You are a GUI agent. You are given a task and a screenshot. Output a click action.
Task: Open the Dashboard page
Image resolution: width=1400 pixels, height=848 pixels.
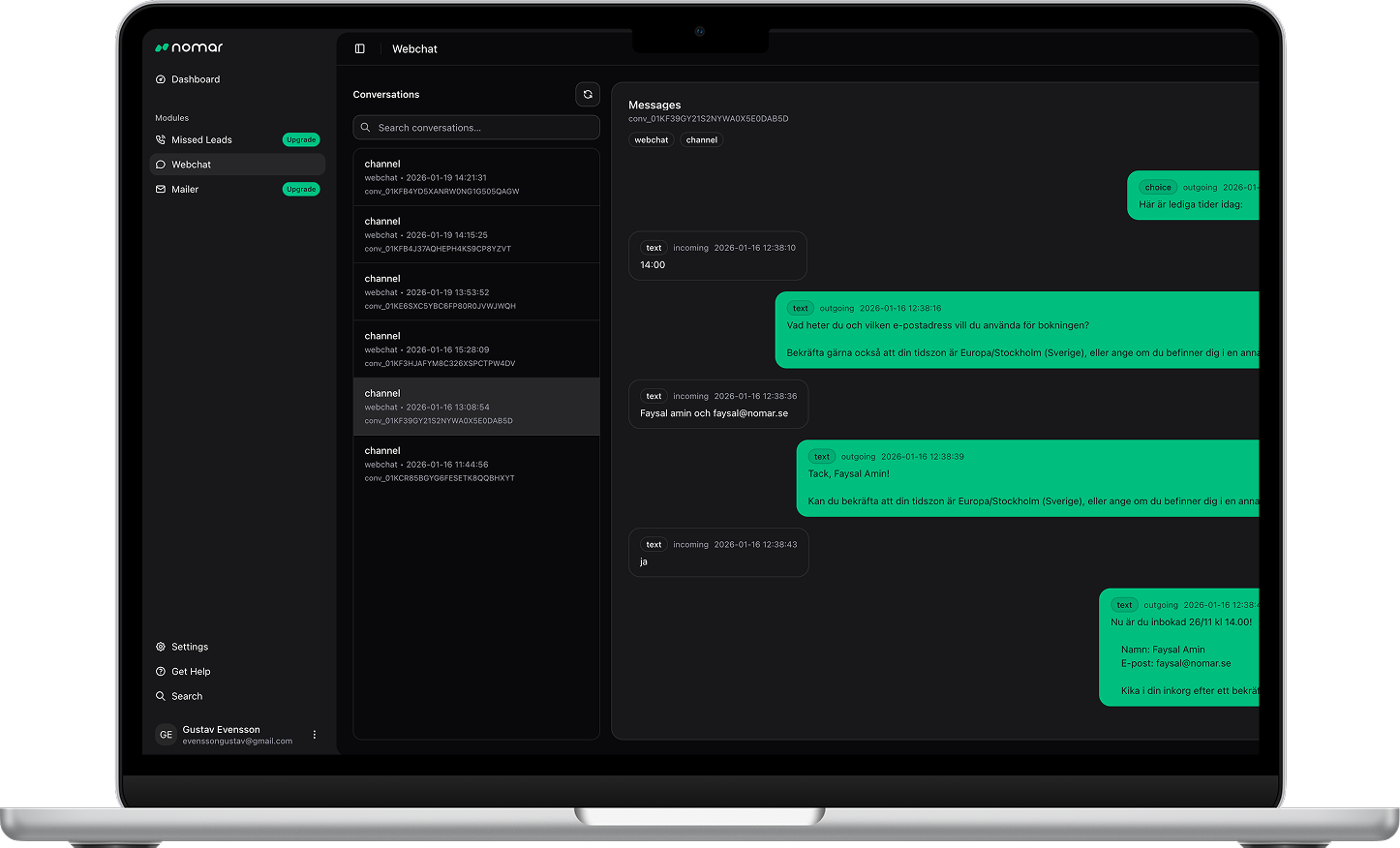(x=196, y=79)
